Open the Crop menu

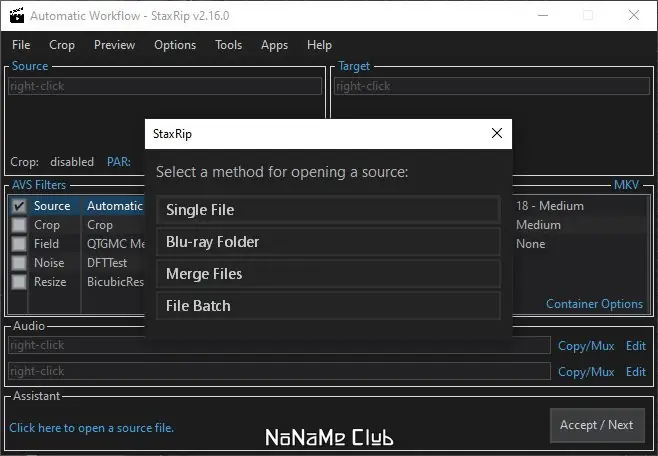[62, 45]
